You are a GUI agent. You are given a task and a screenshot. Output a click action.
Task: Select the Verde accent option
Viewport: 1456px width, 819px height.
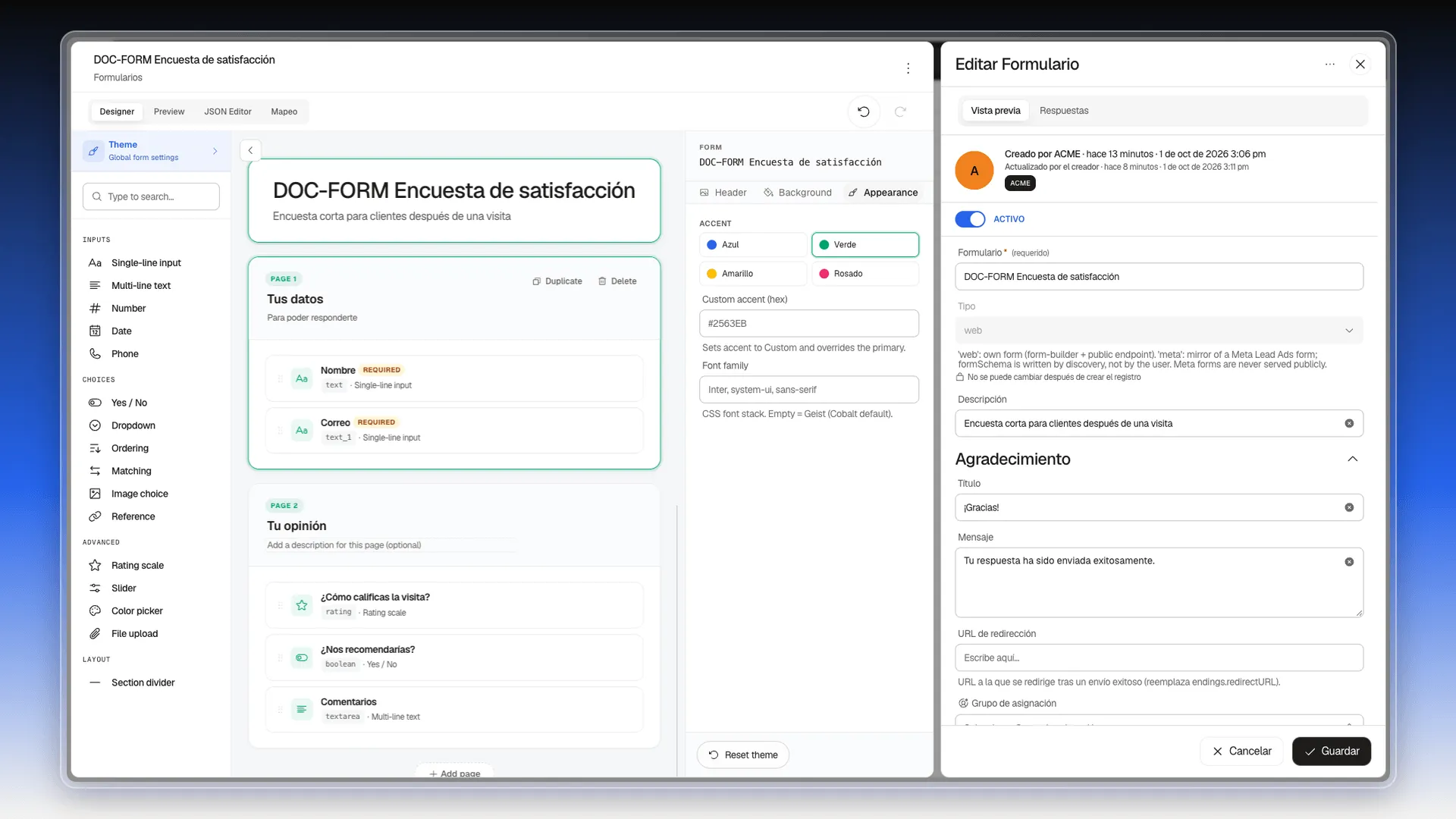tap(865, 245)
